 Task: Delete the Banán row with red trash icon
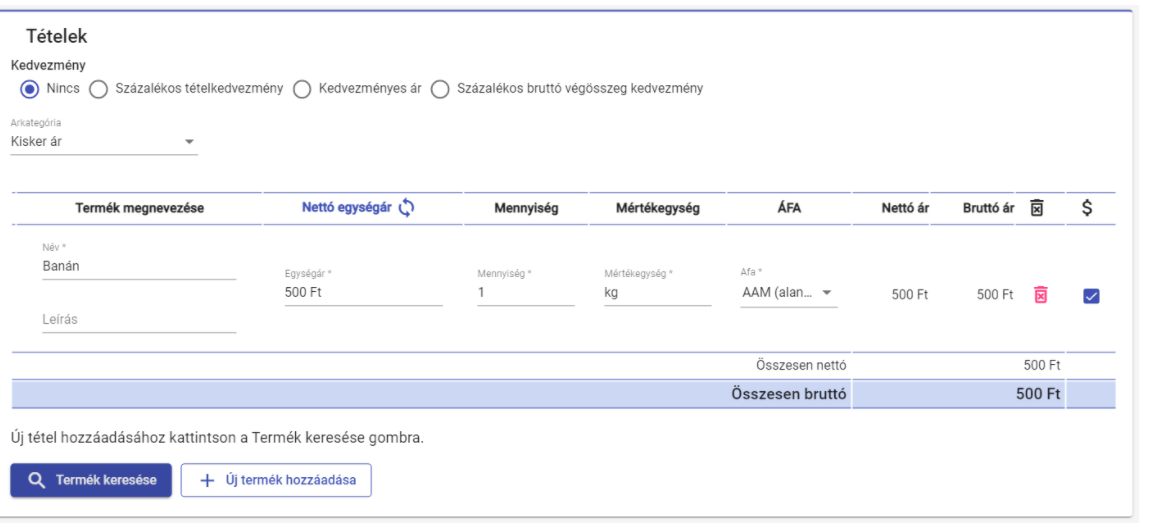(1041, 294)
